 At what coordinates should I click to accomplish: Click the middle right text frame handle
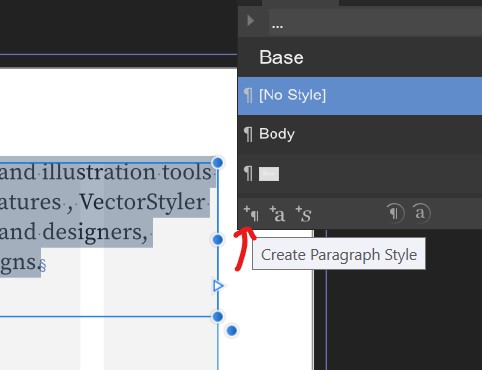(x=218, y=239)
